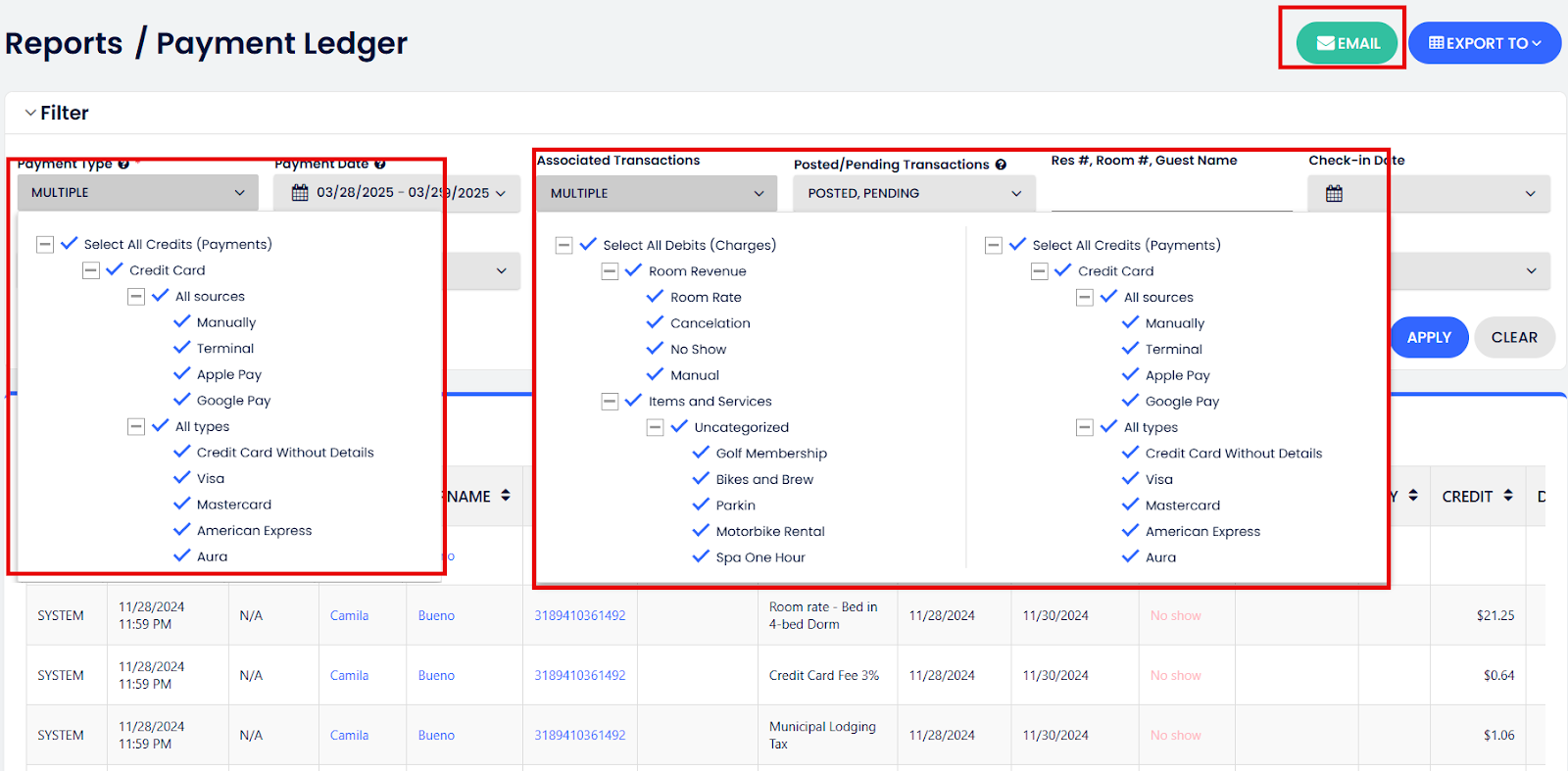Image resolution: width=1568 pixels, height=771 pixels.
Task: Uncheck Golf Membership in debits list
Action: [x=701, y=453]
